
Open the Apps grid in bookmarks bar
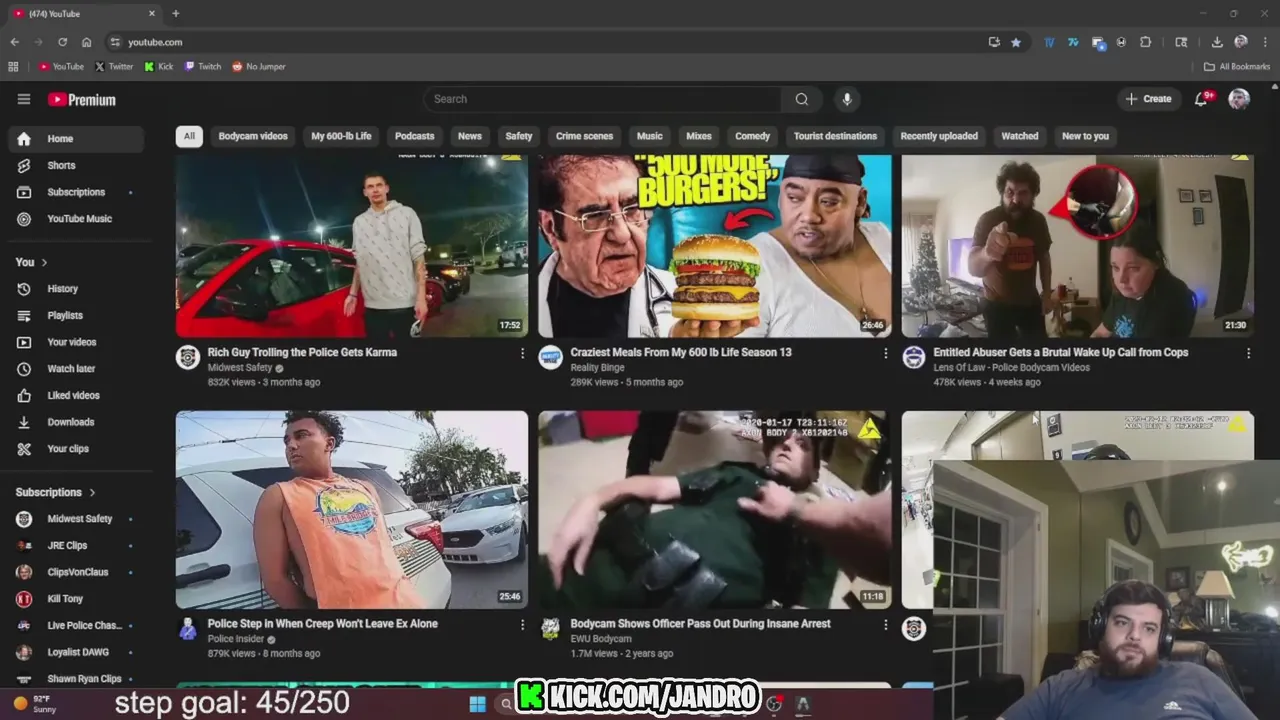point(13,67)
